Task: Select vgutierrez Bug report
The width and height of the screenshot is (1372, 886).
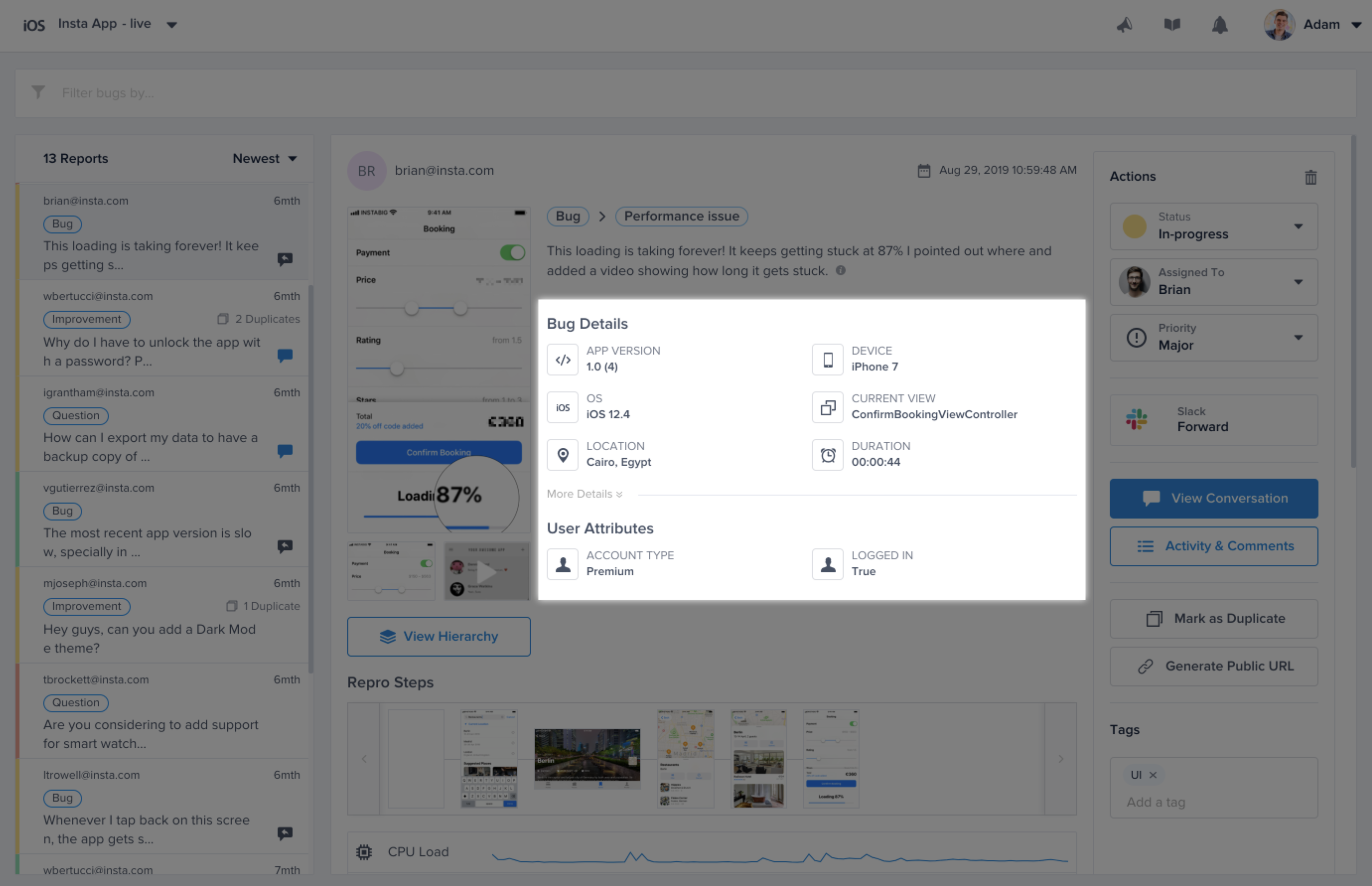Action: coord(164,520)
